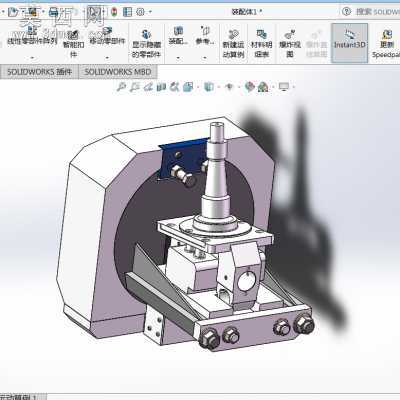Open the 运动算例 1 motion study tab
The height and width of the screenshot is (400, 400).
(x=20, y=397)
